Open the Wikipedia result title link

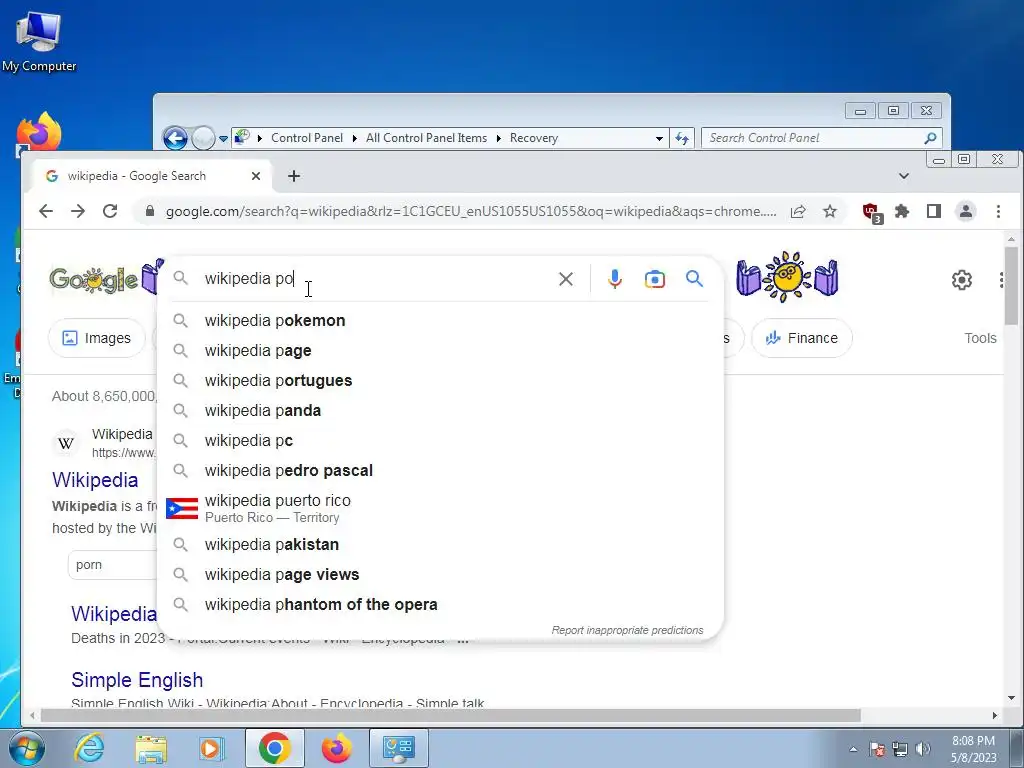pos(95,480)
